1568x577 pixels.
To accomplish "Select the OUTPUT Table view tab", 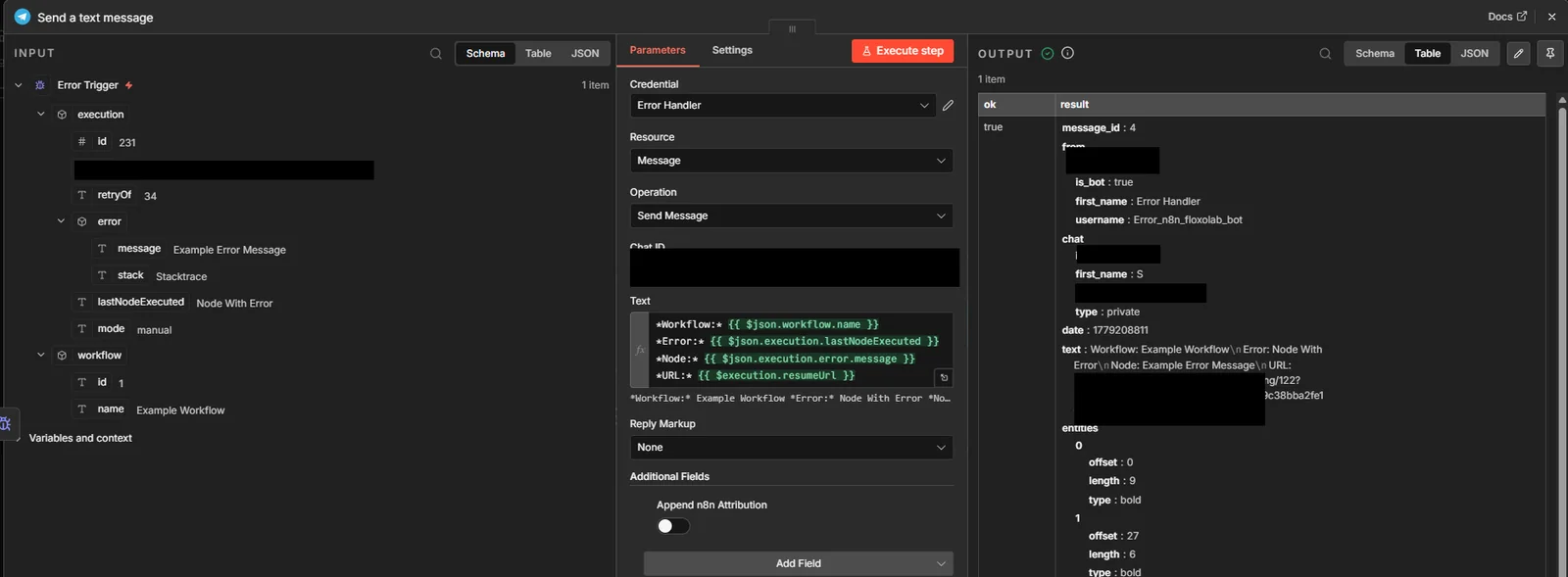I will coord(1428,54).
